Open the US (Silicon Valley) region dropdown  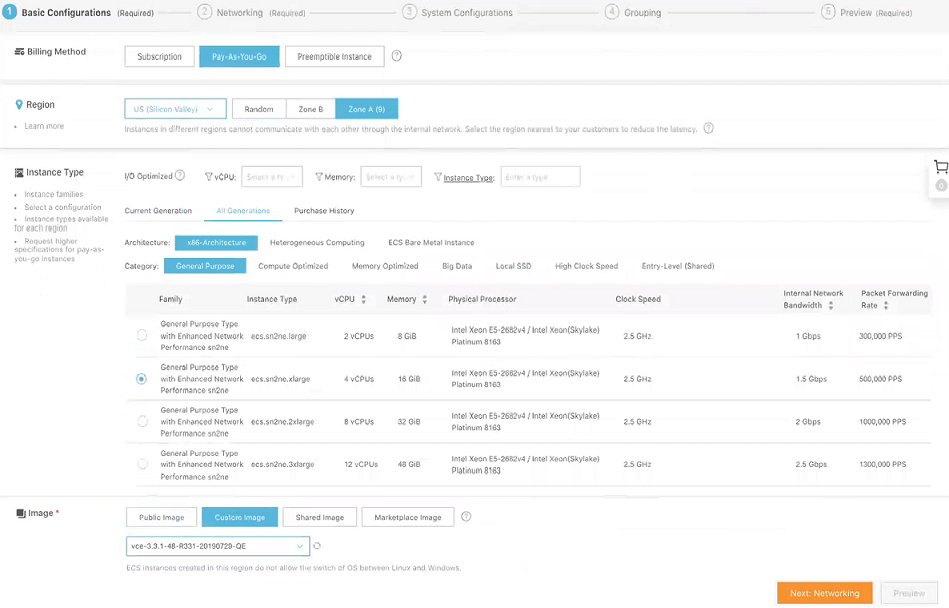[175, 109]
